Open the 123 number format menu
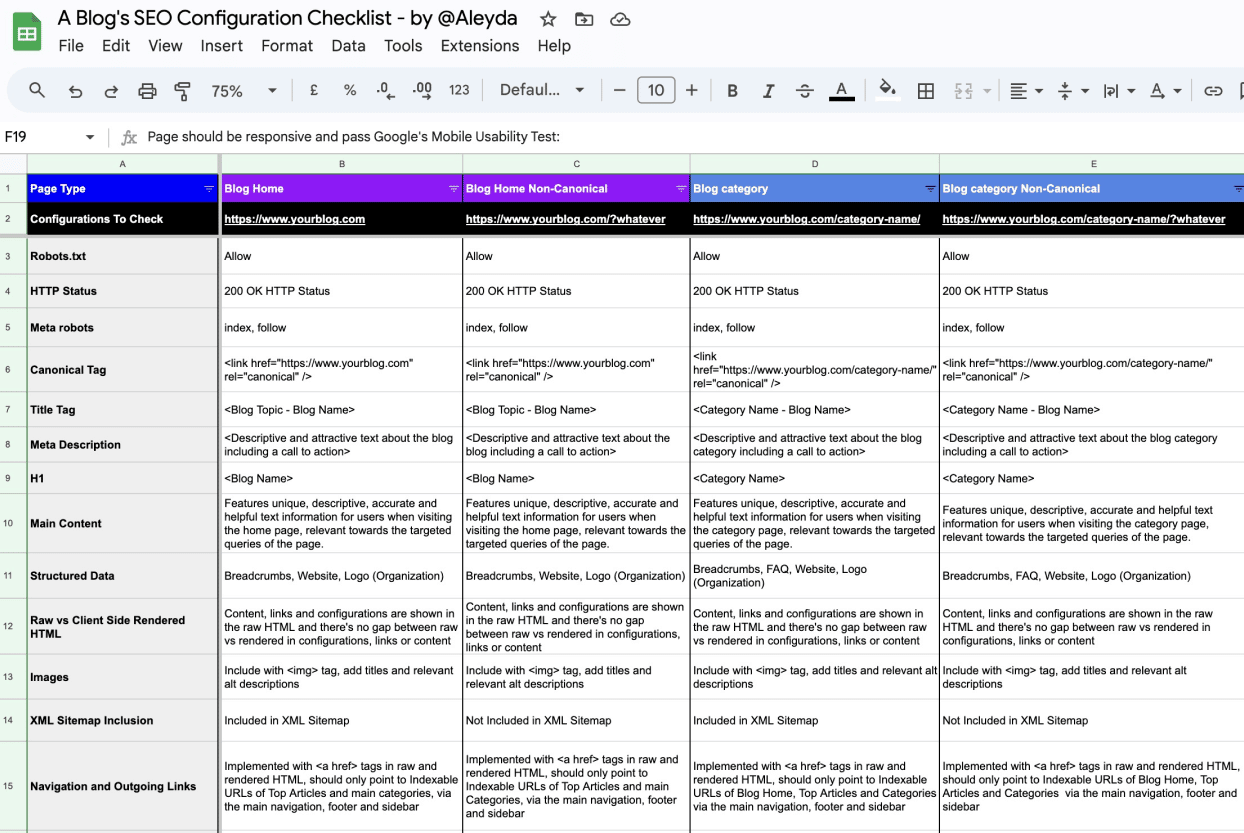The height and width of the screenshot is (833, 1244). point(459,90)
